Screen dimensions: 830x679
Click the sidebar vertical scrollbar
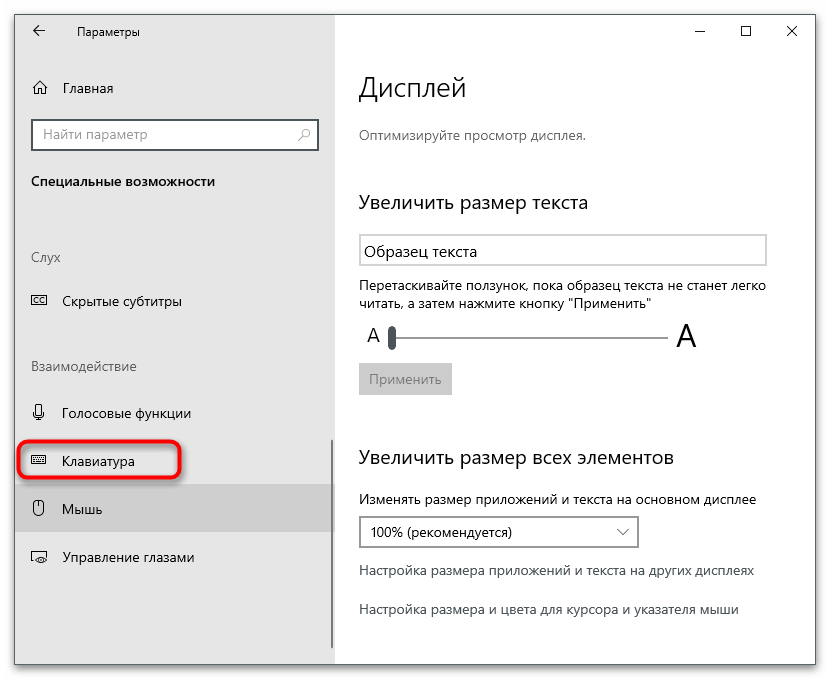click(332, 544)
